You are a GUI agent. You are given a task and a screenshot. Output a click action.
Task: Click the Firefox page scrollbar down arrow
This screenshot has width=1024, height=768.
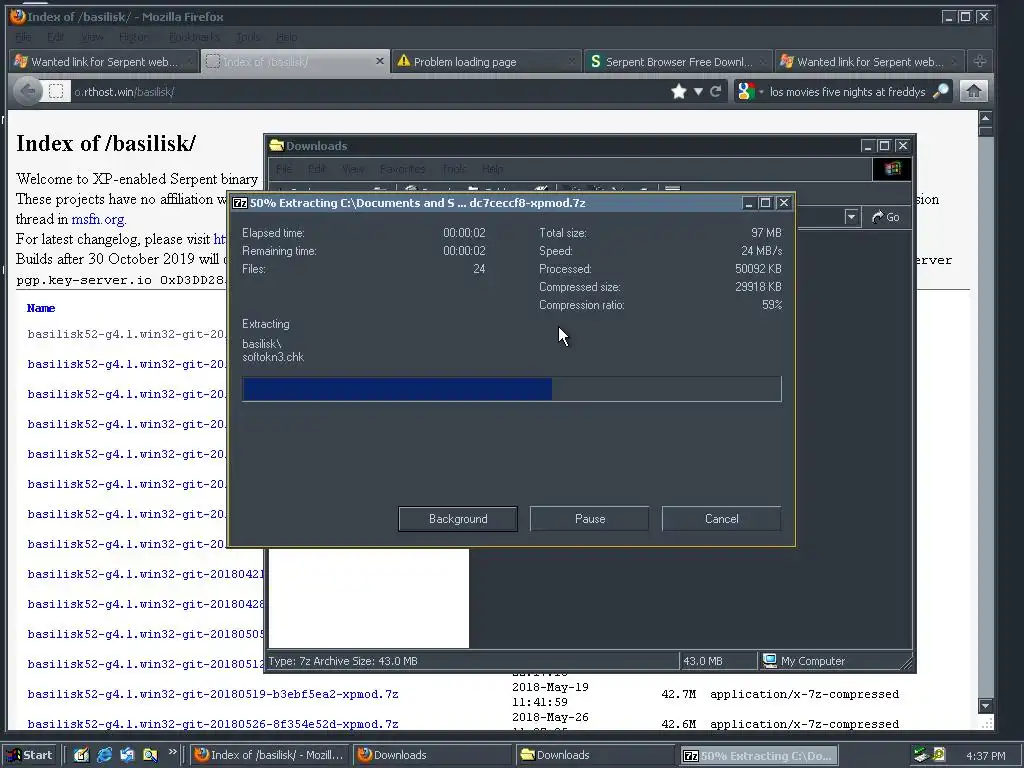click(x=985, y=706)
